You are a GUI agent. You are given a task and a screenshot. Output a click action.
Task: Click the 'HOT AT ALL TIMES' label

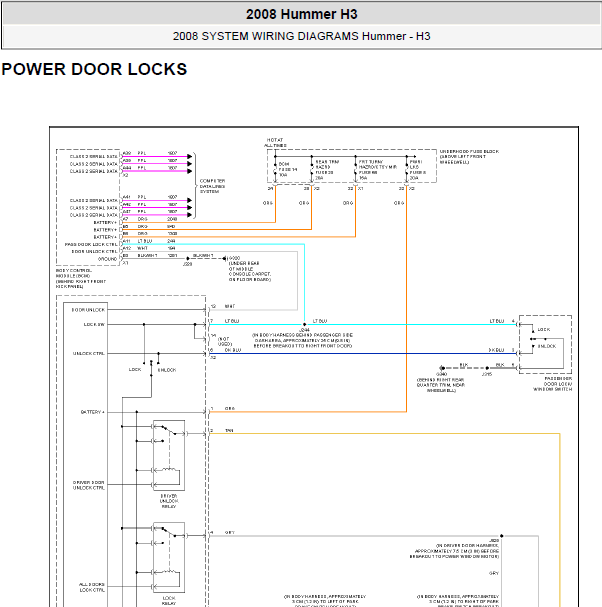275,142
